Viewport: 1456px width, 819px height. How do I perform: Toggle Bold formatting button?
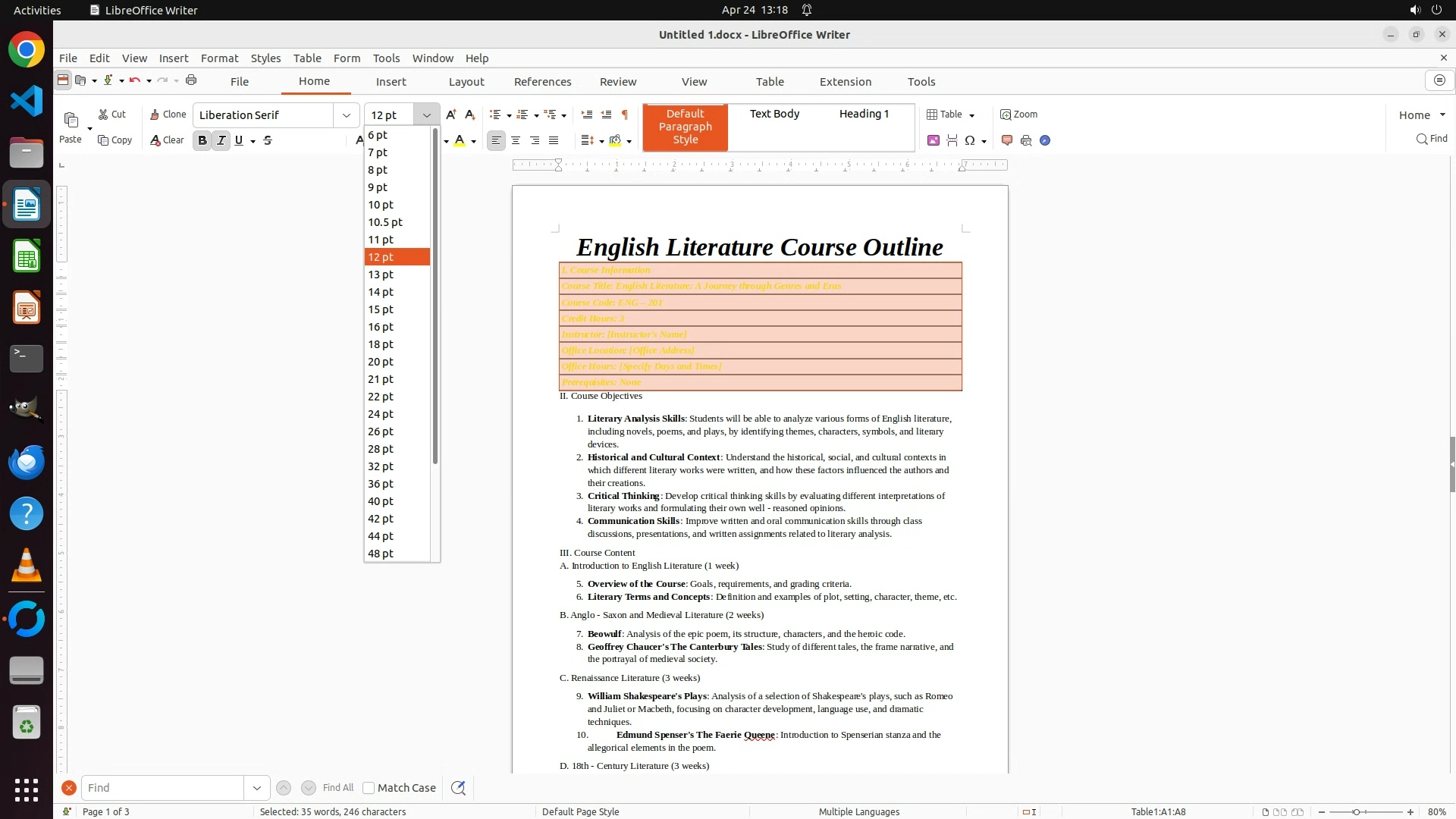click(202, 140)
